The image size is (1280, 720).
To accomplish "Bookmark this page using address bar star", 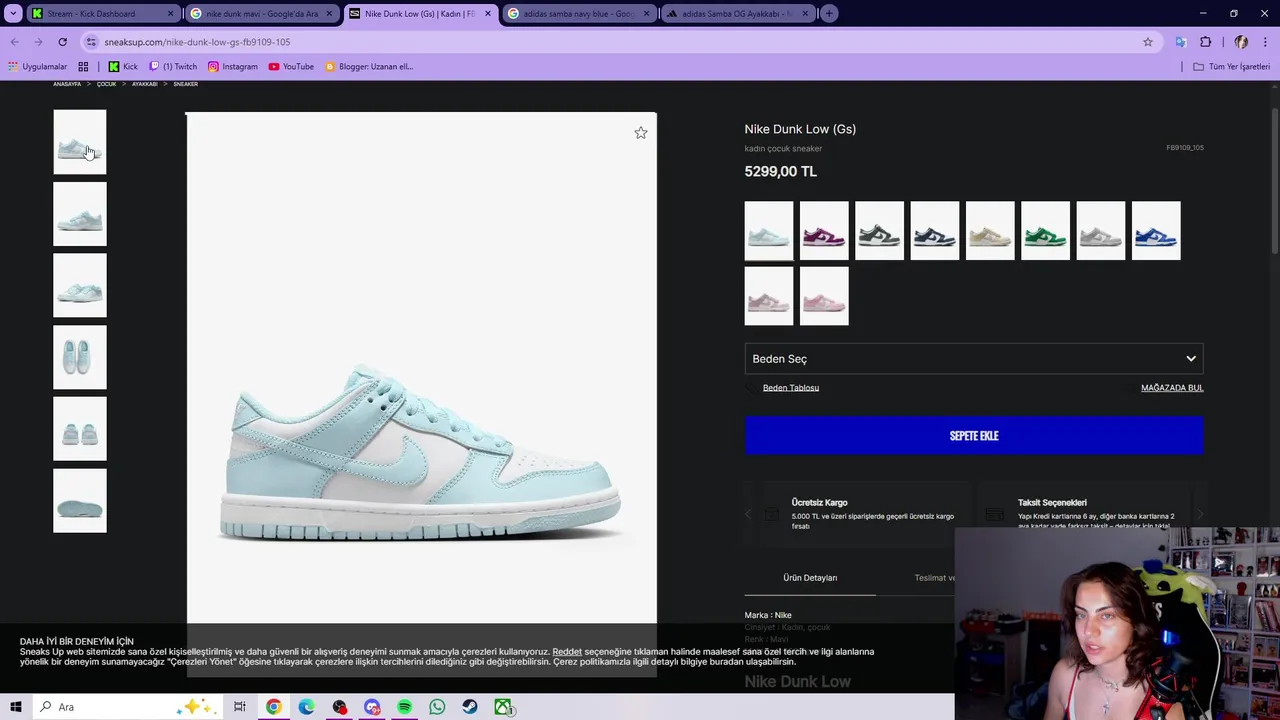I will [1148, 42].
